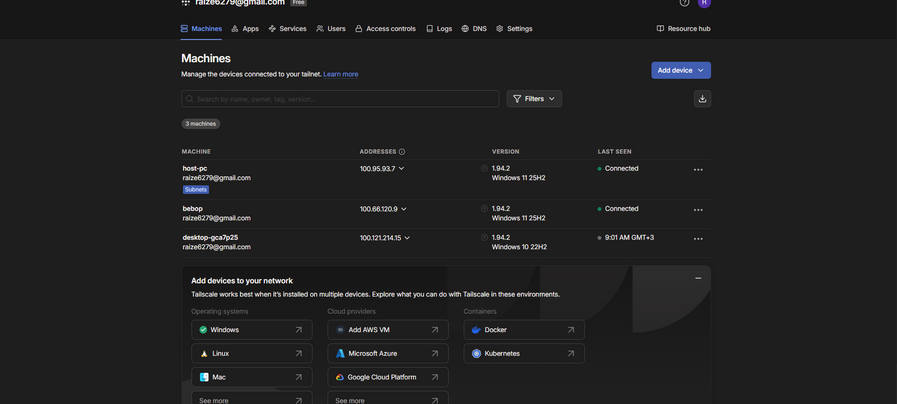Viewport: 897px width, 404px height.
Task: Open the Add device dropdown
Action: (681, 70)
